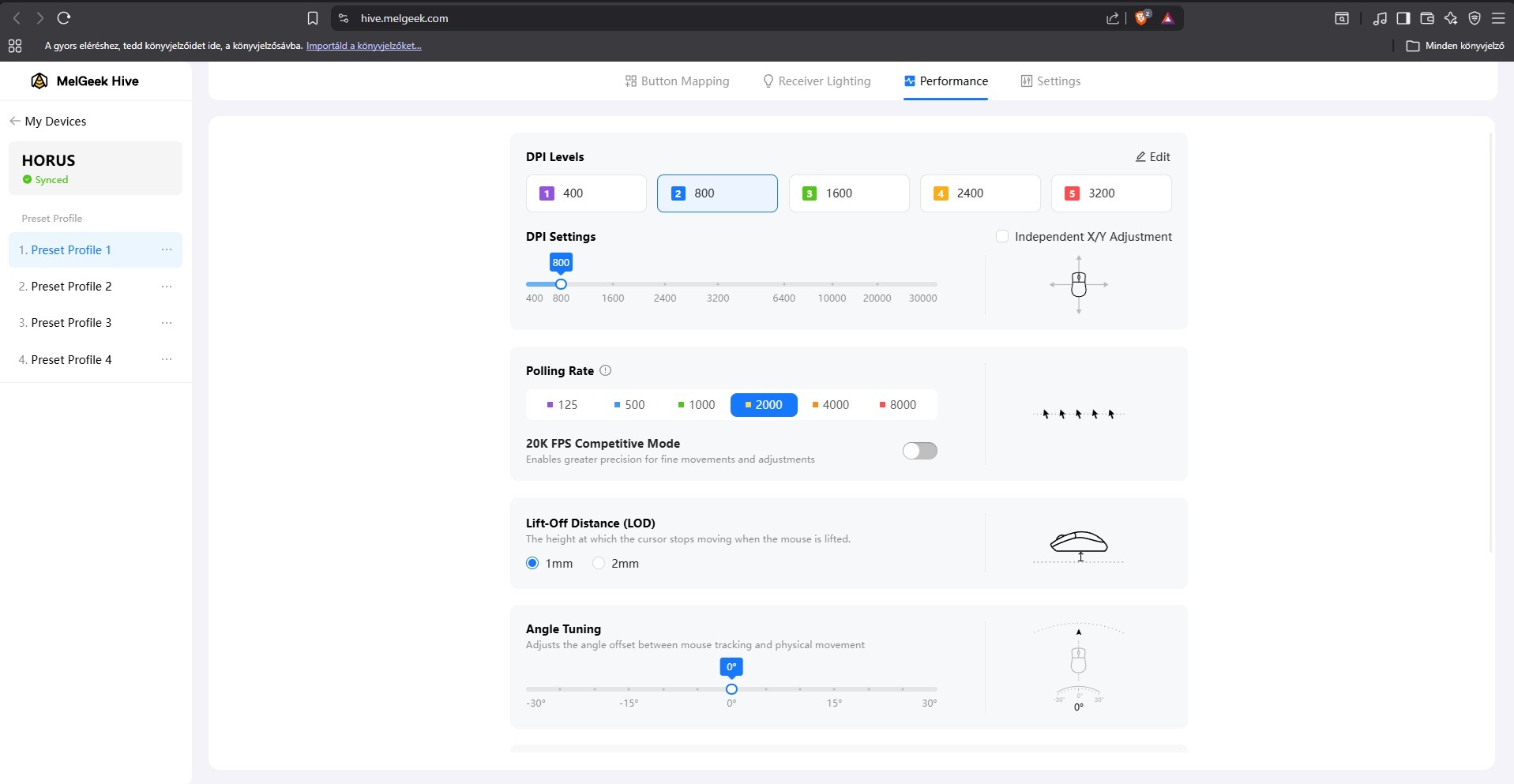Reload the page with refresh icon
Screen dimensions: 1514x784
[64, 17]
